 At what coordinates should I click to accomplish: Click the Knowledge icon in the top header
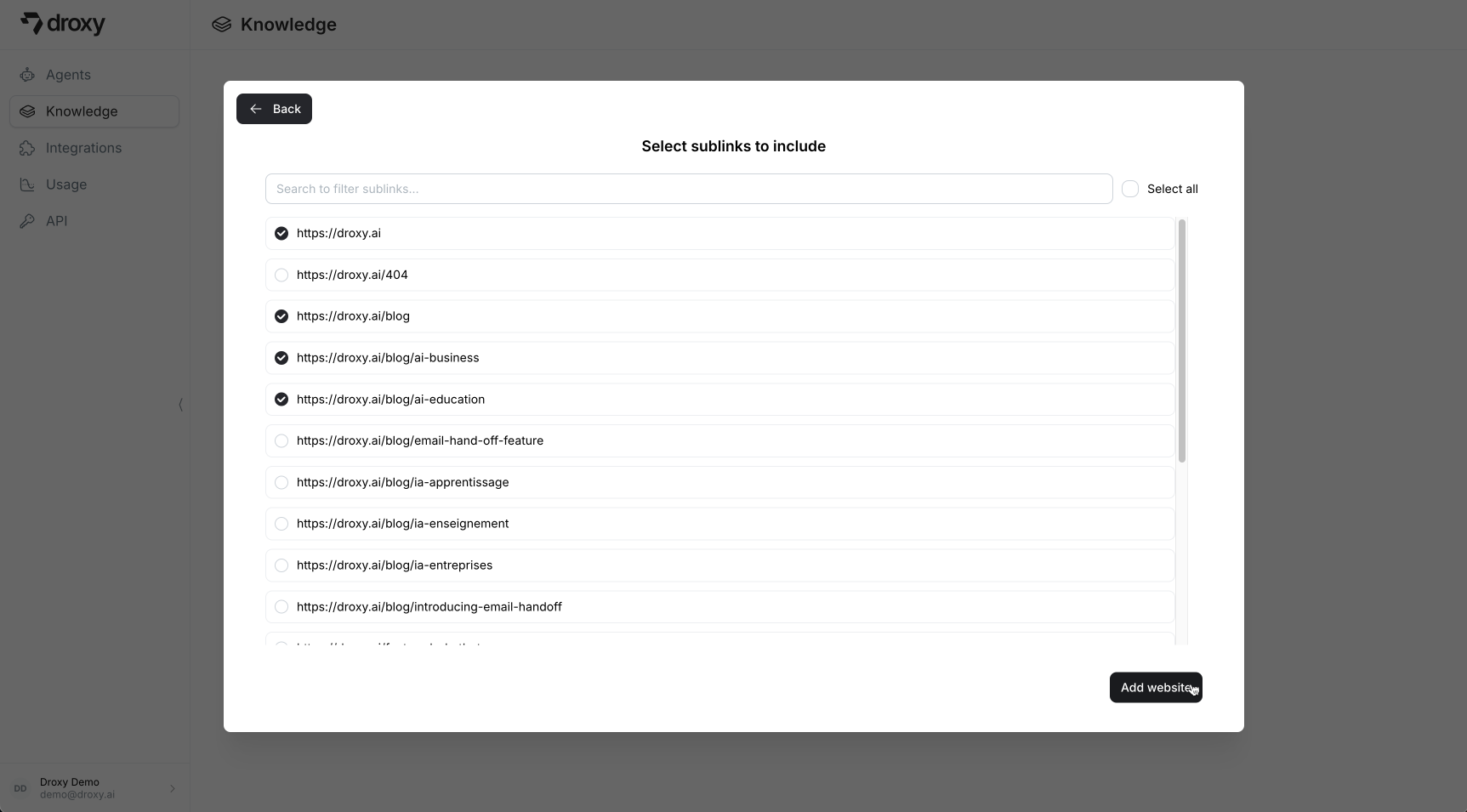(x=221, y=24)
